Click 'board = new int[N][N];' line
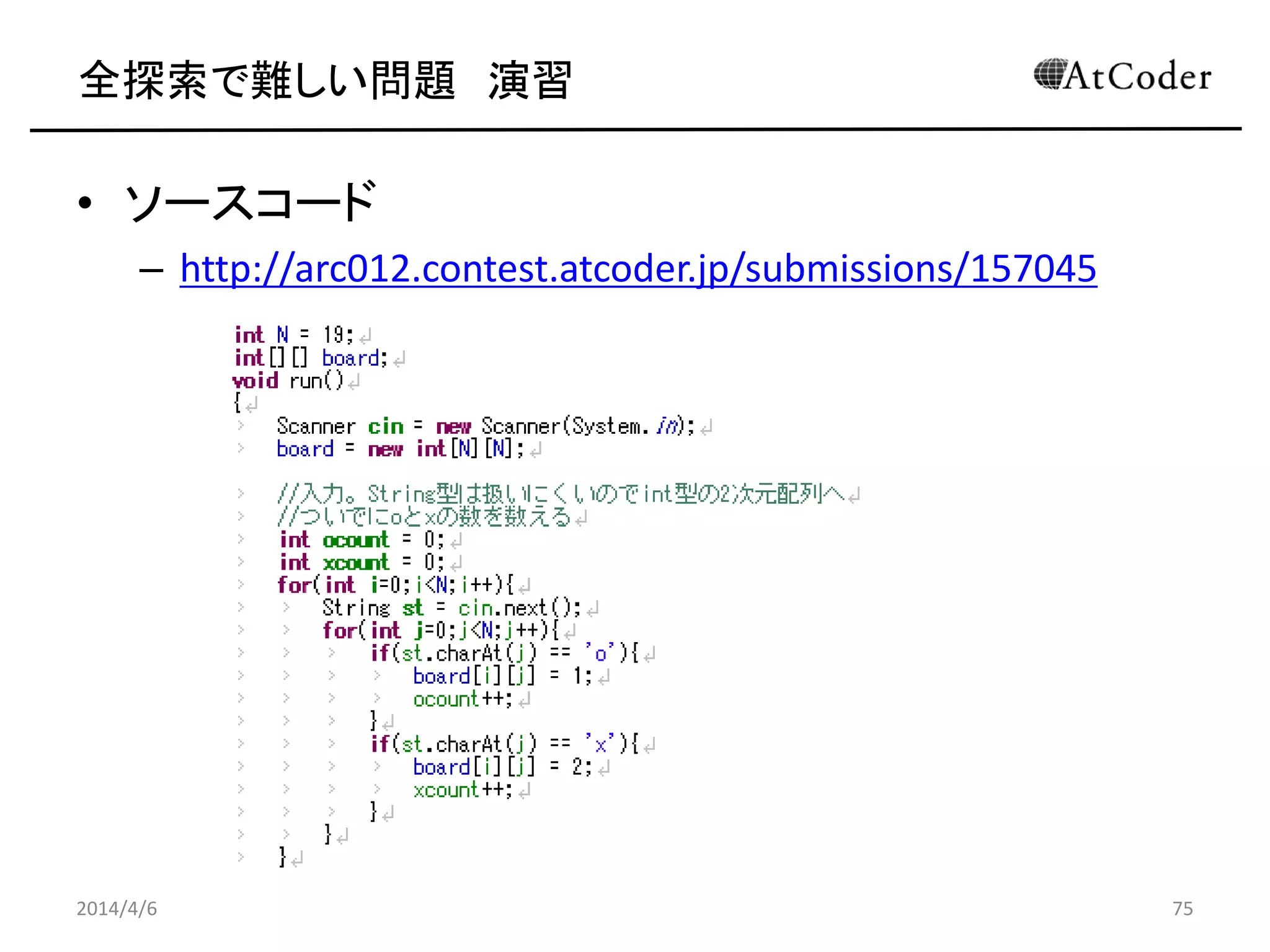The width and height of the screenshot is (1270, 952). pos(400,449)
